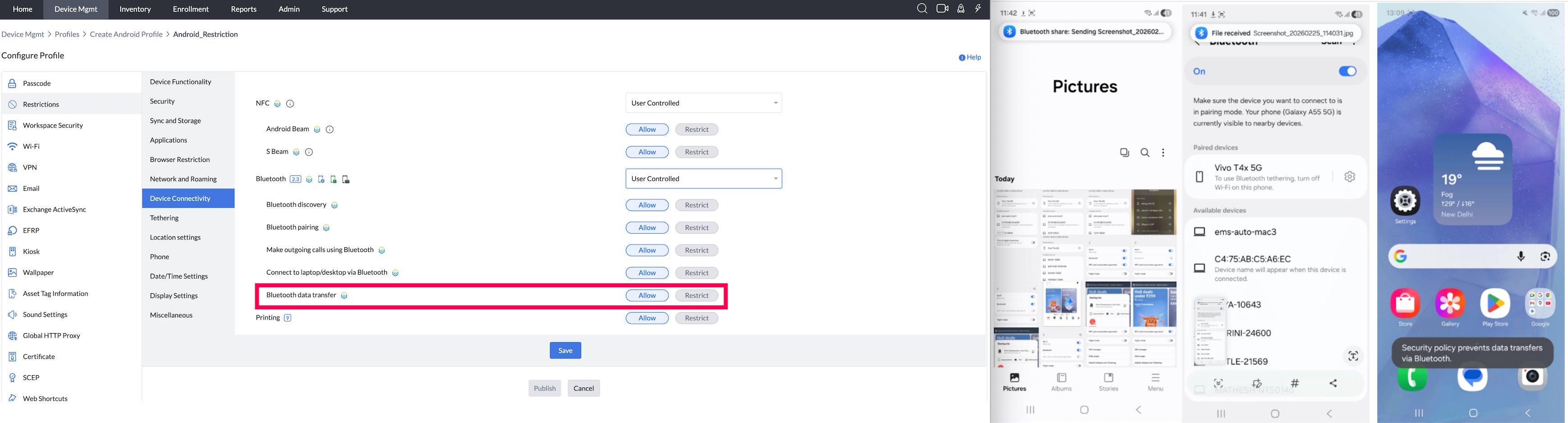Viewport: 1568px width, 423px height.
Task: Open the Admin menu in the top navigation
Action: 289,9
